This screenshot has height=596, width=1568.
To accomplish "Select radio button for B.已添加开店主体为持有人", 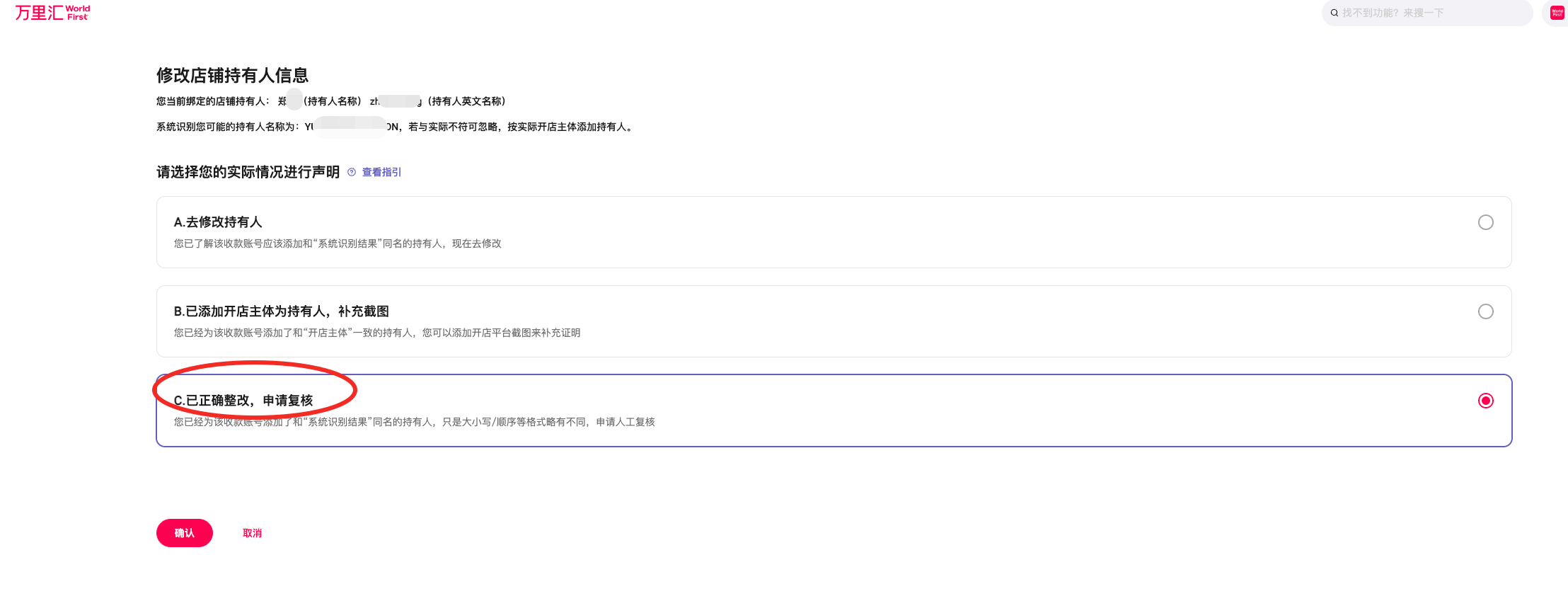I will pos(1486,311).
